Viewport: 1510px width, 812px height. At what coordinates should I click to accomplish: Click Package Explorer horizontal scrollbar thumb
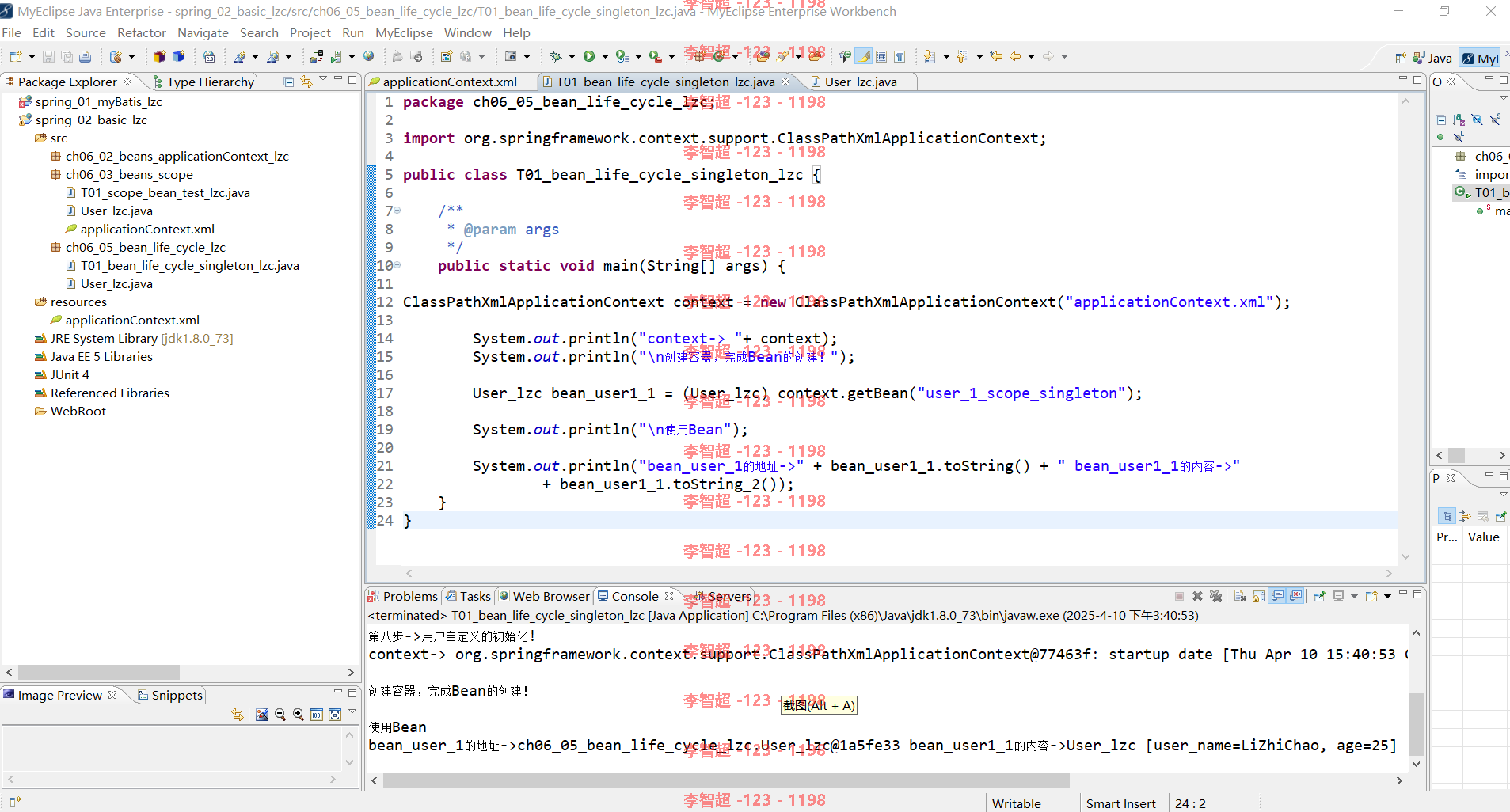(x=99, y=672)
